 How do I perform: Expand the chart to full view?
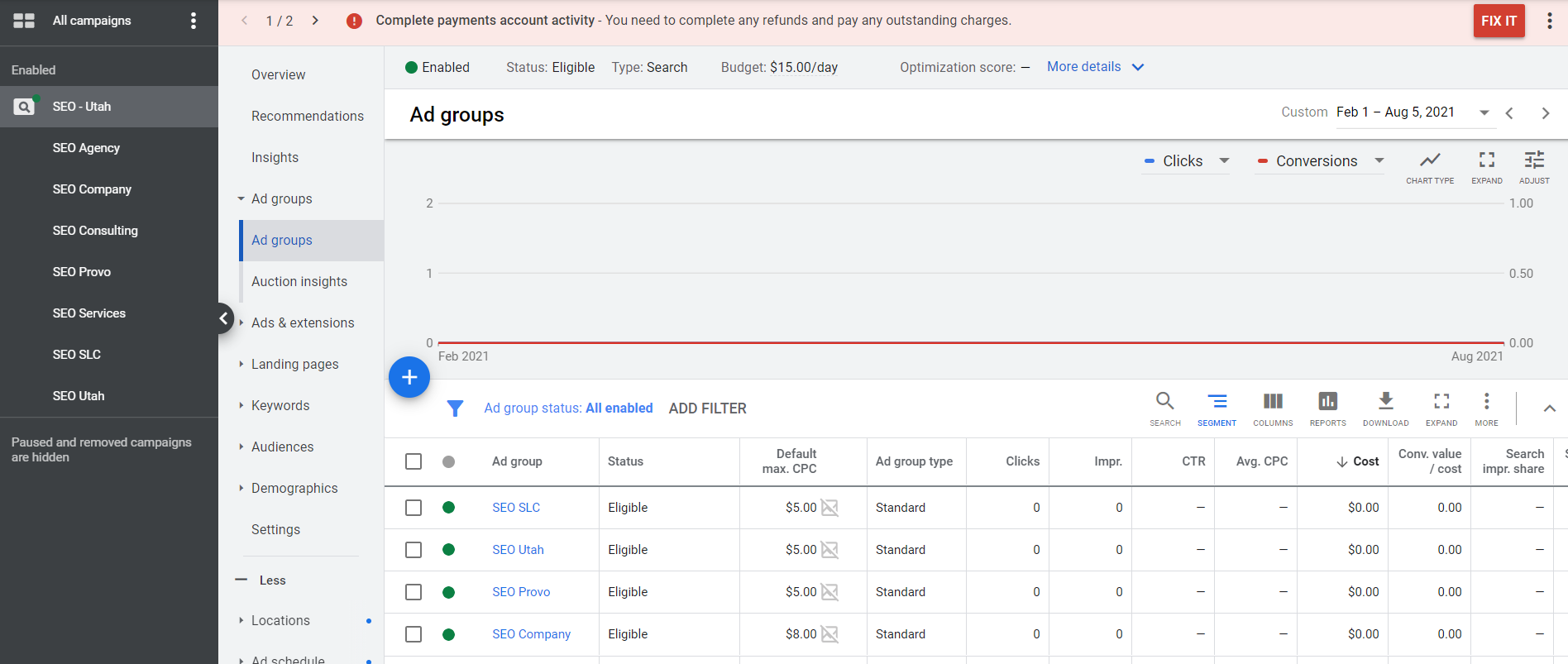coord(1487,166)
